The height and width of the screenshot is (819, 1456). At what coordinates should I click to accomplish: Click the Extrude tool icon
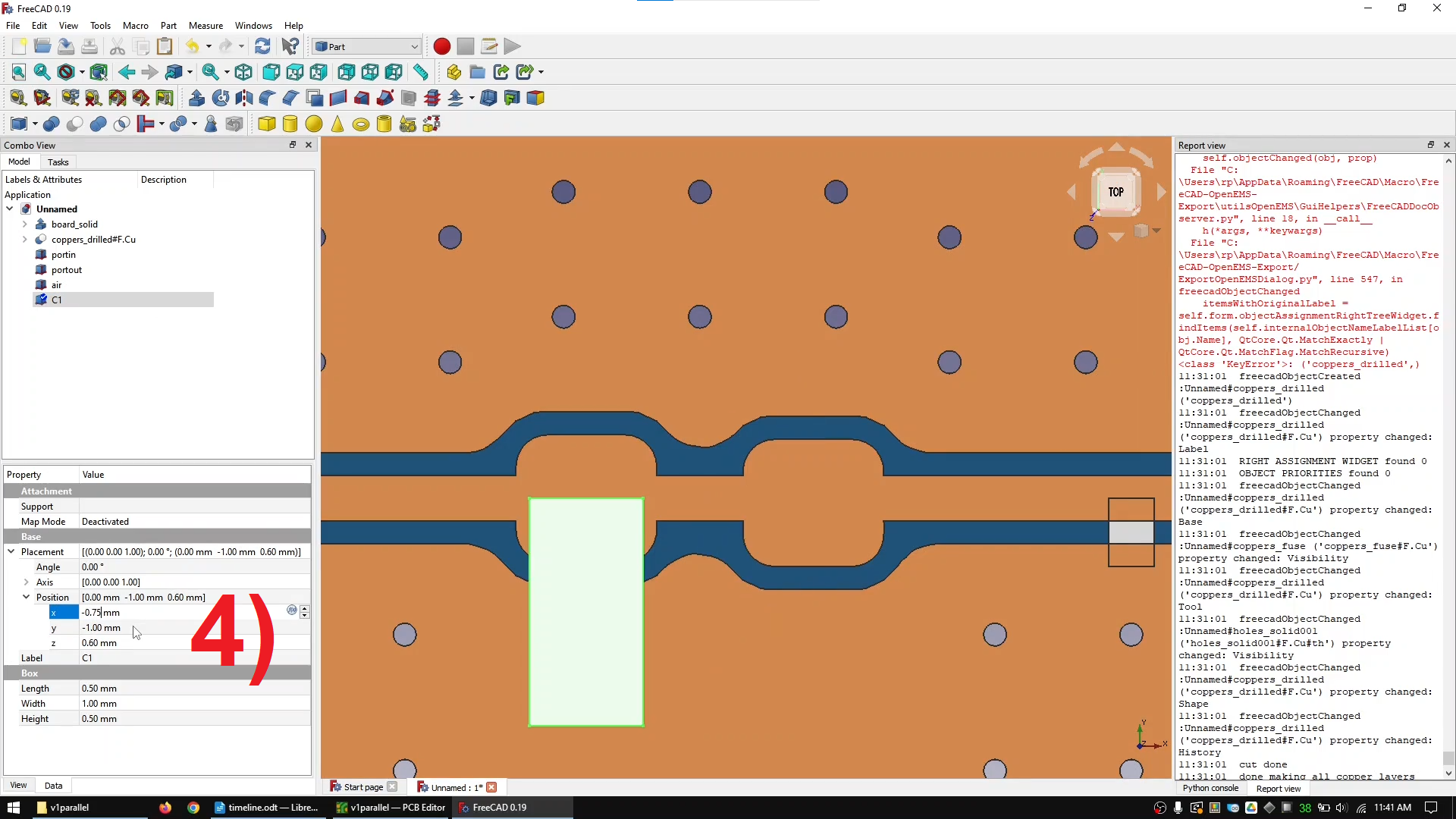196,98
